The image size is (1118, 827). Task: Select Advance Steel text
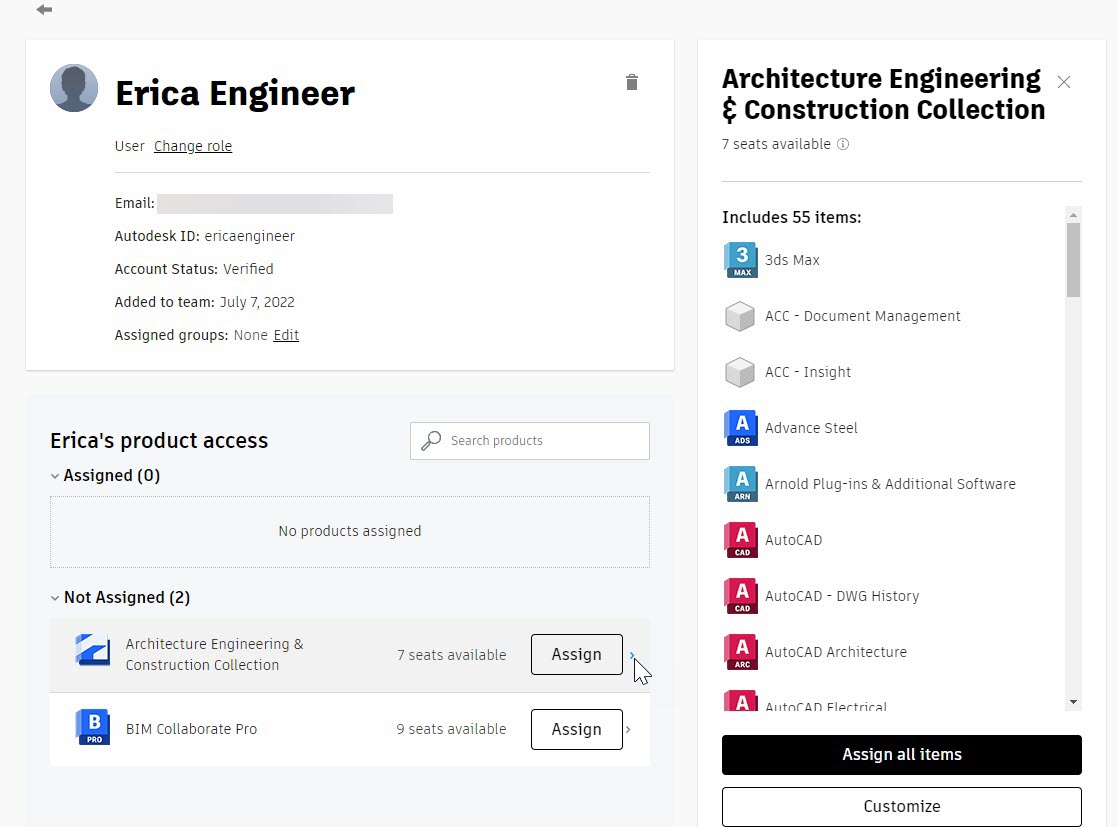pyautogui.click(x=811, y=428)
